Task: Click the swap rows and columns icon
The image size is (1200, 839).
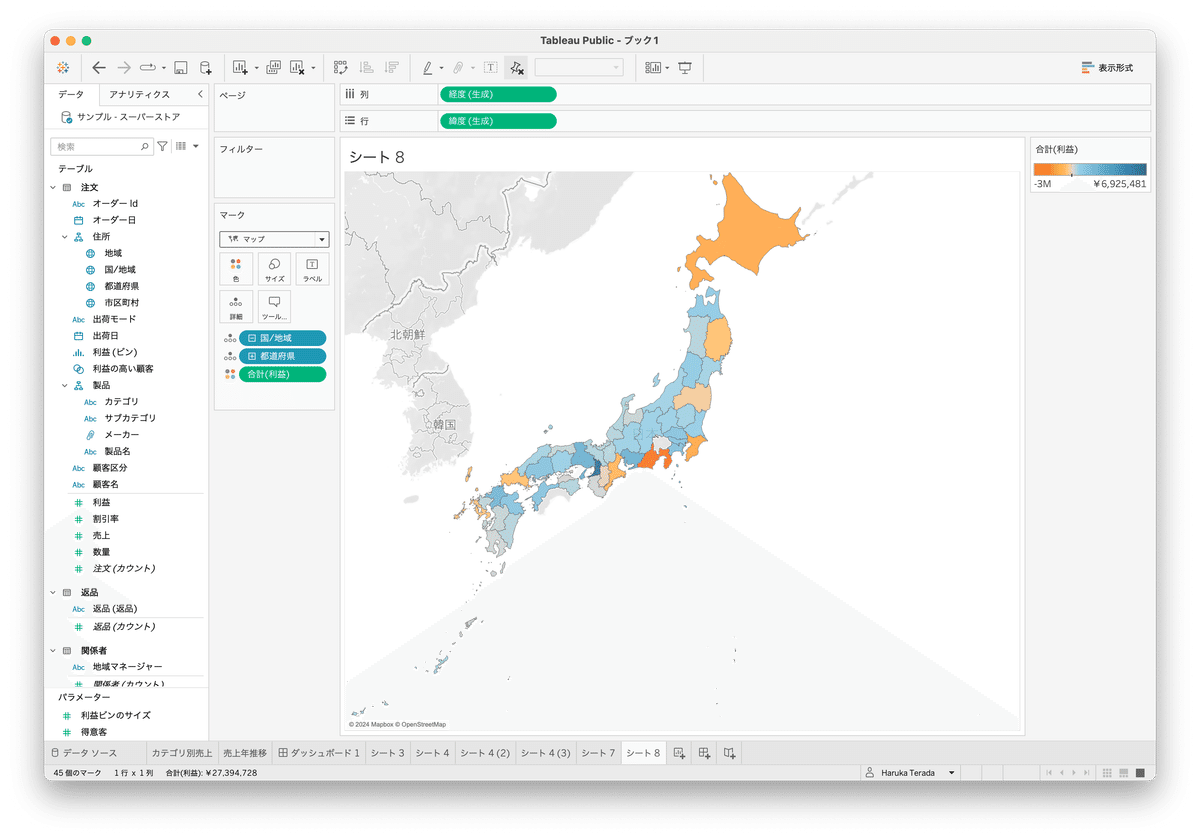Action: (x=341, y=67)
